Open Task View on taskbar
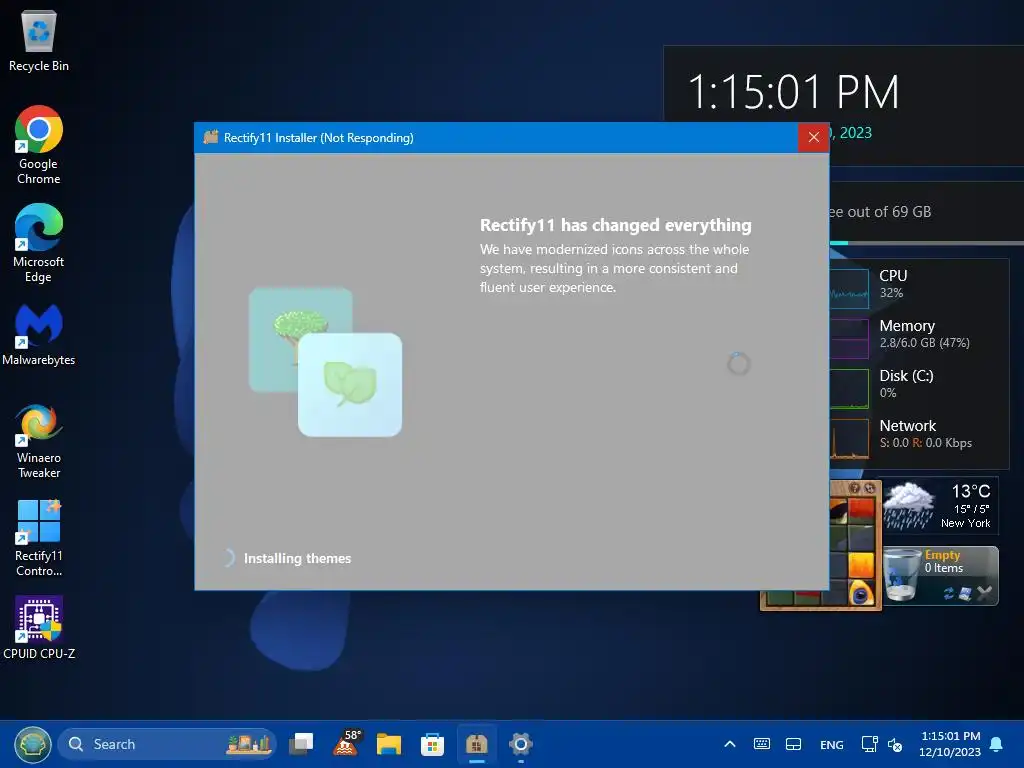This screenshot has height=768, width=1024. [x=301, y=744]
